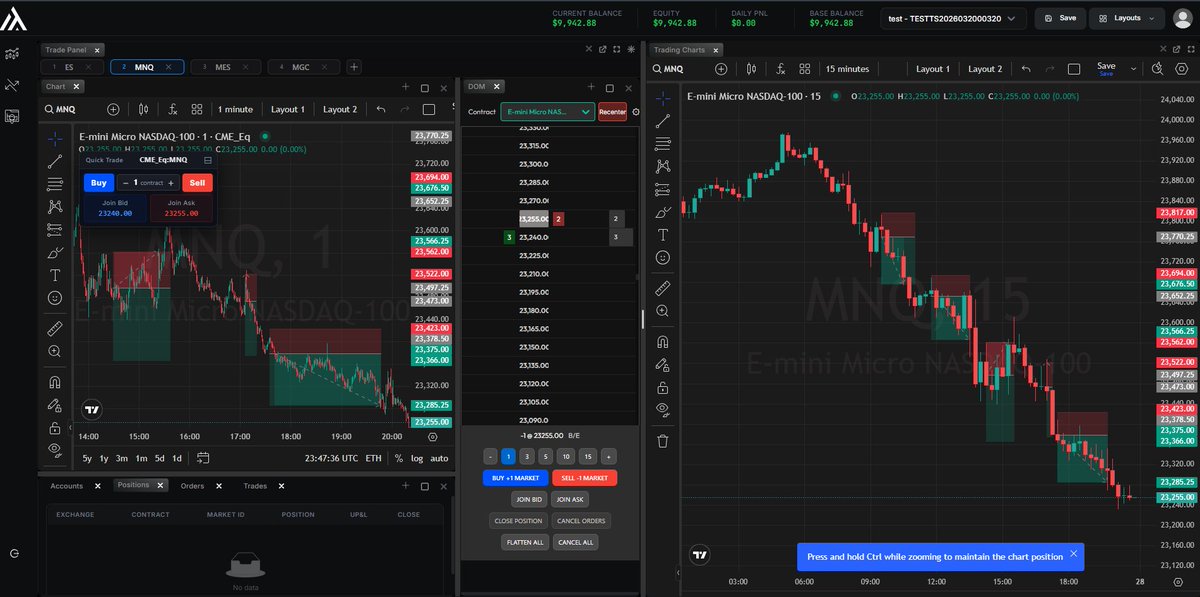The image size is (1200, 597).
Task: Pick the XABCD pattern tool in right chart
Action: (x=662, y=166)
